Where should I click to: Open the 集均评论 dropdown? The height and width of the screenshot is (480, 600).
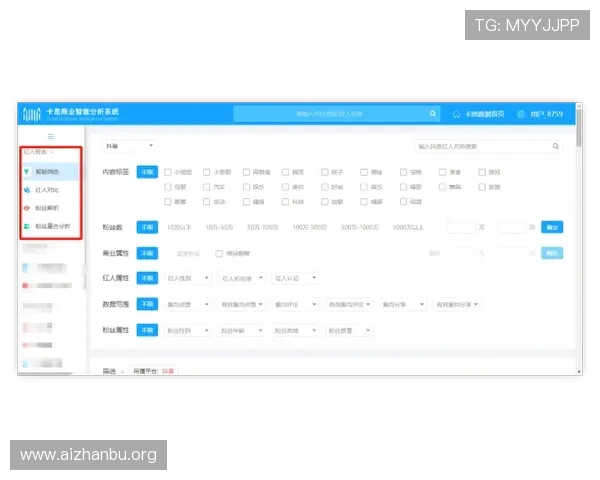[x=295, y=305]
